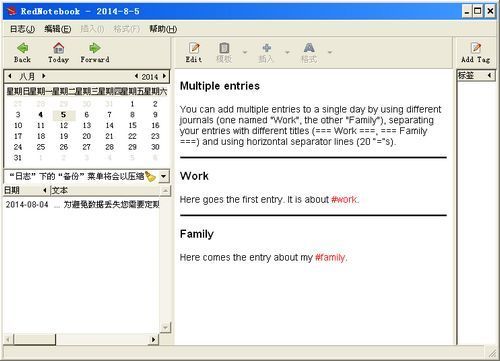Screen dimensions: 500x361
Task: Open the Journal (日志) menu
Action: click(x=22, y=29)
